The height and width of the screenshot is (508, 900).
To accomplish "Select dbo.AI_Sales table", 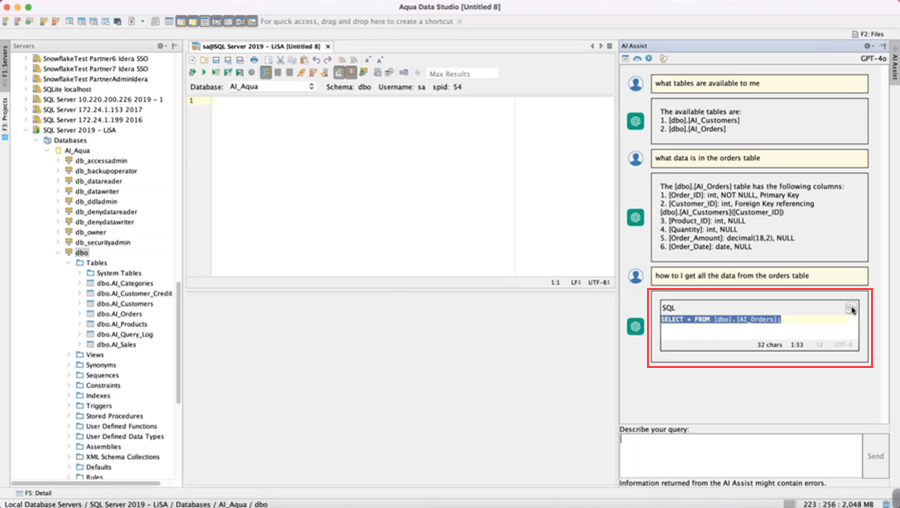I will [116, 344].
